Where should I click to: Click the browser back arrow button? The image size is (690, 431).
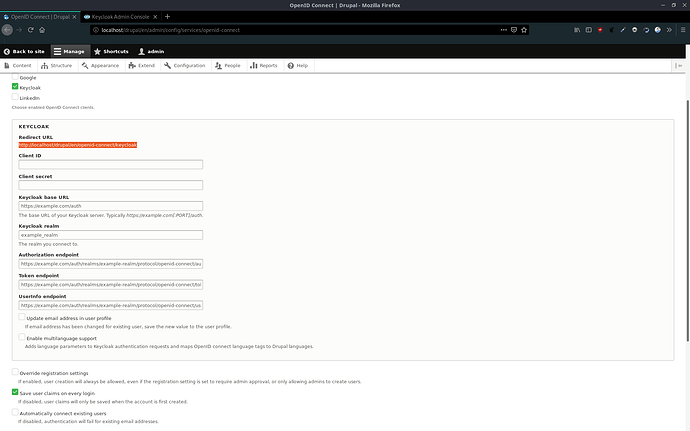pos(7,30)
